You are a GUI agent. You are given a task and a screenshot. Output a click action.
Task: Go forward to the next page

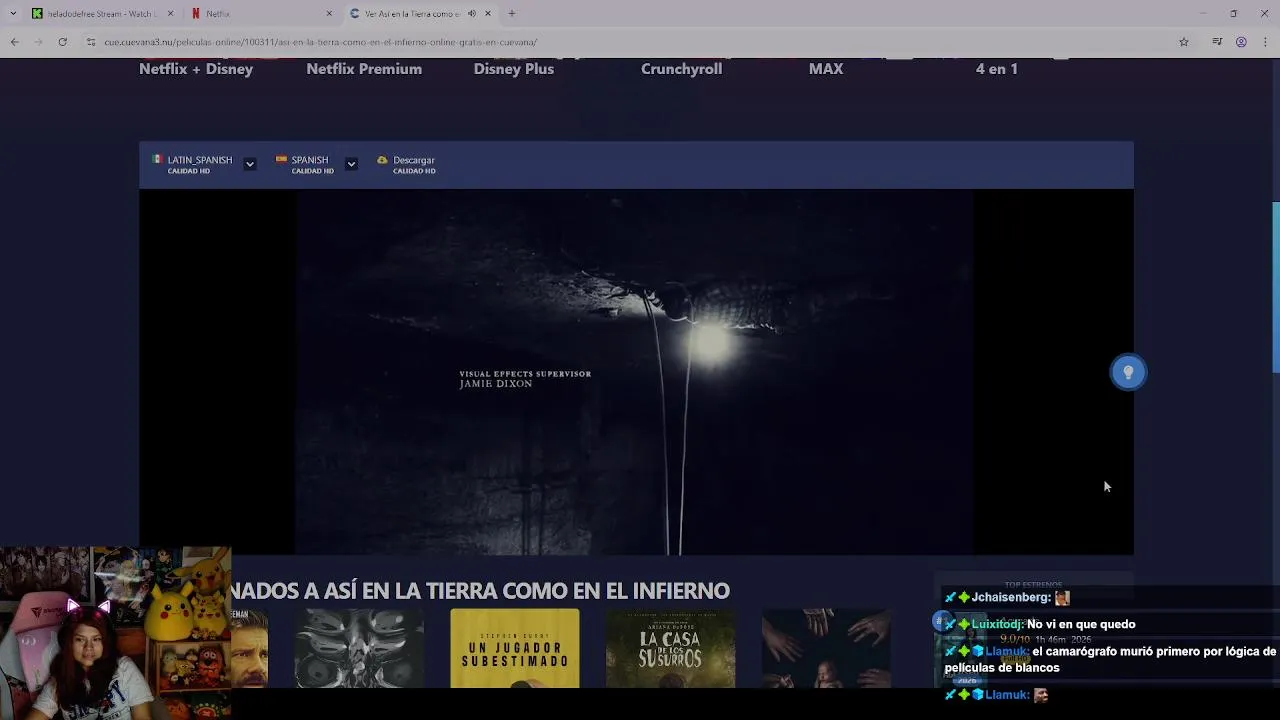tap(38, 42)
